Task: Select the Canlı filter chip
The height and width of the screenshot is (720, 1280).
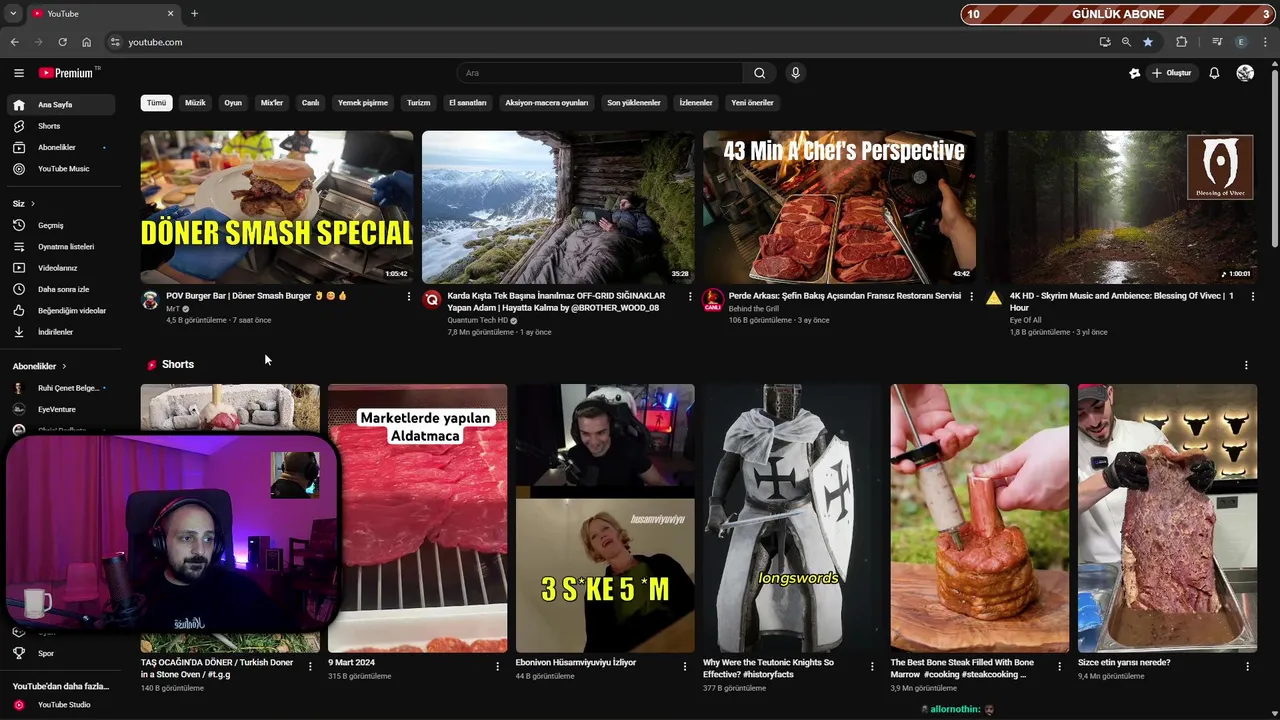Action: coord(311,102)
